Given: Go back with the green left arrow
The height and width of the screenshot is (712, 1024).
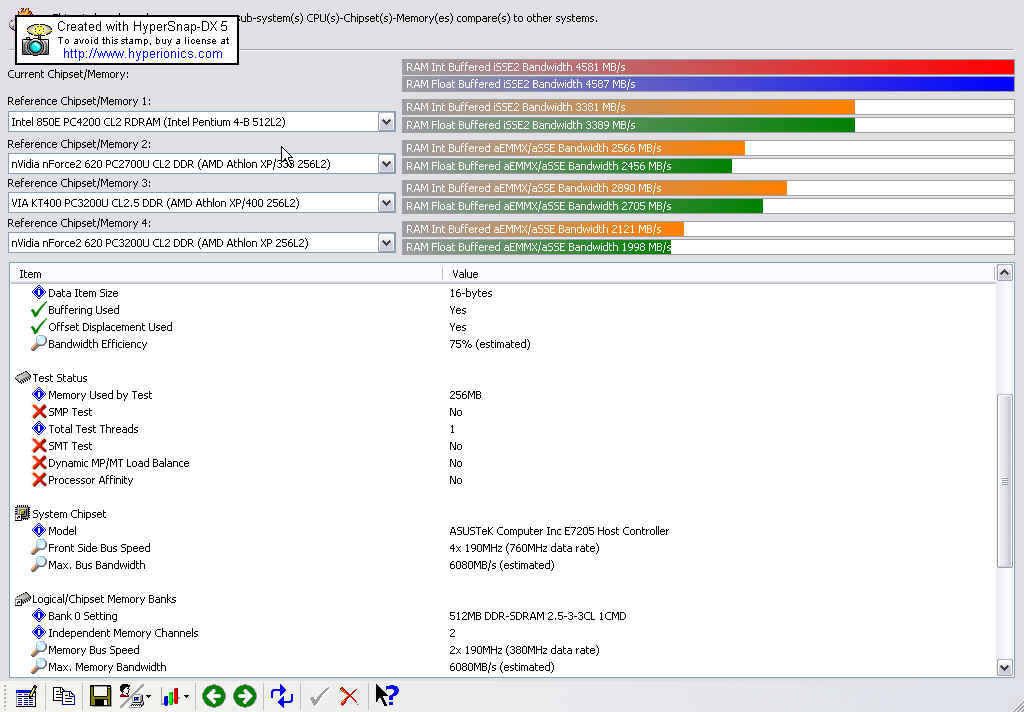Looking at the screenshot, I should pos(214,696).
